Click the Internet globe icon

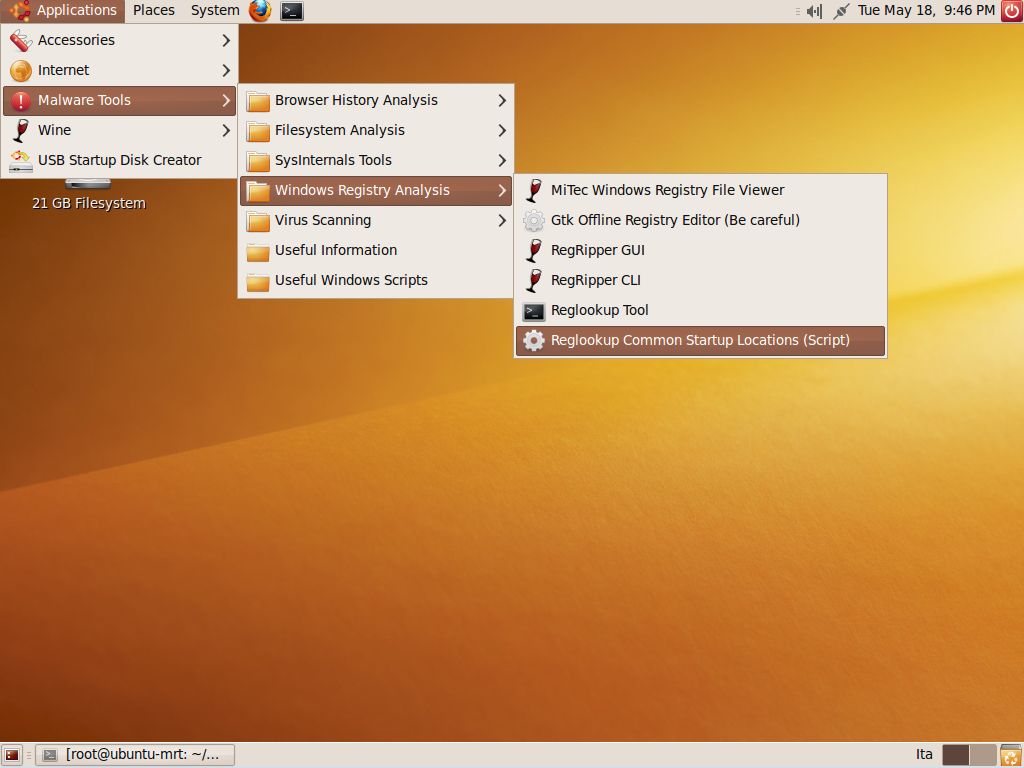tap(21, 71)
